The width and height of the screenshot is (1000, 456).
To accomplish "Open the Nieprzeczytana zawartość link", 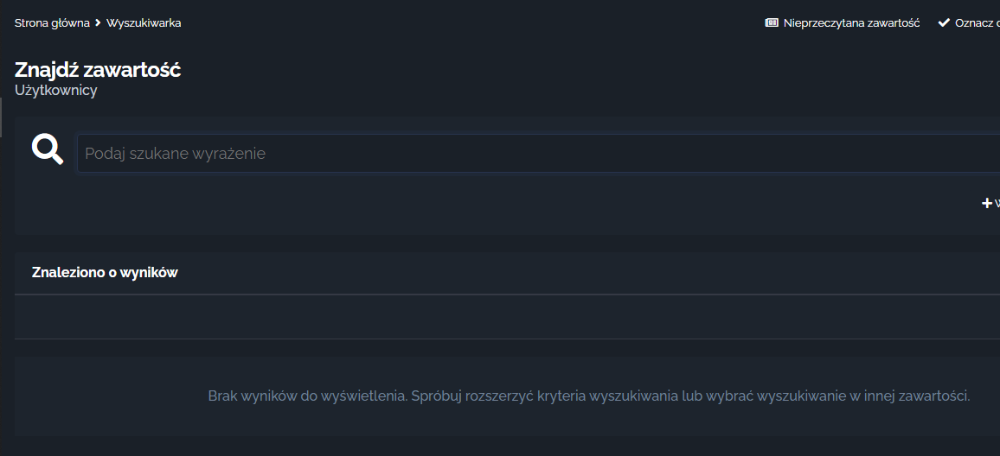I will tap(851, 23).
